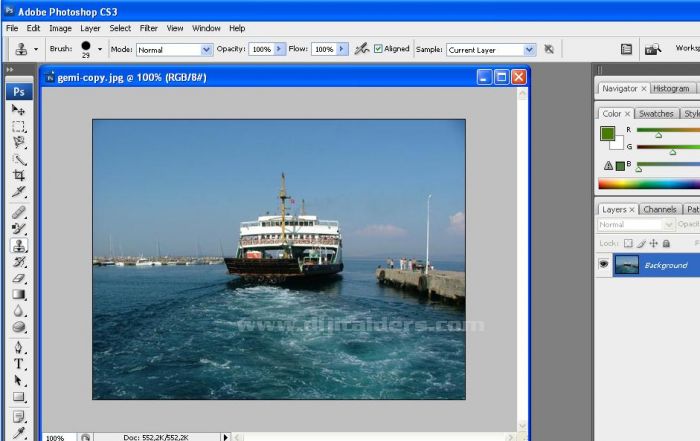Select the Path Selection tool

(x=18, y=380)
